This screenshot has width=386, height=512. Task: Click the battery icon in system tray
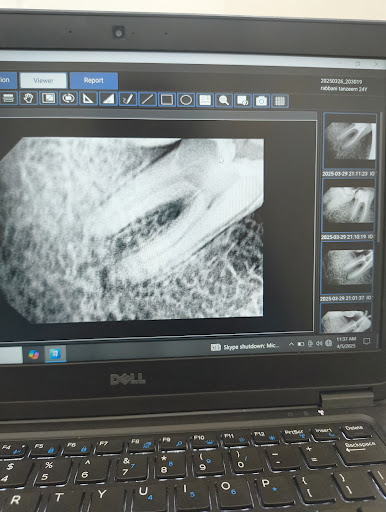coord(301,344)
